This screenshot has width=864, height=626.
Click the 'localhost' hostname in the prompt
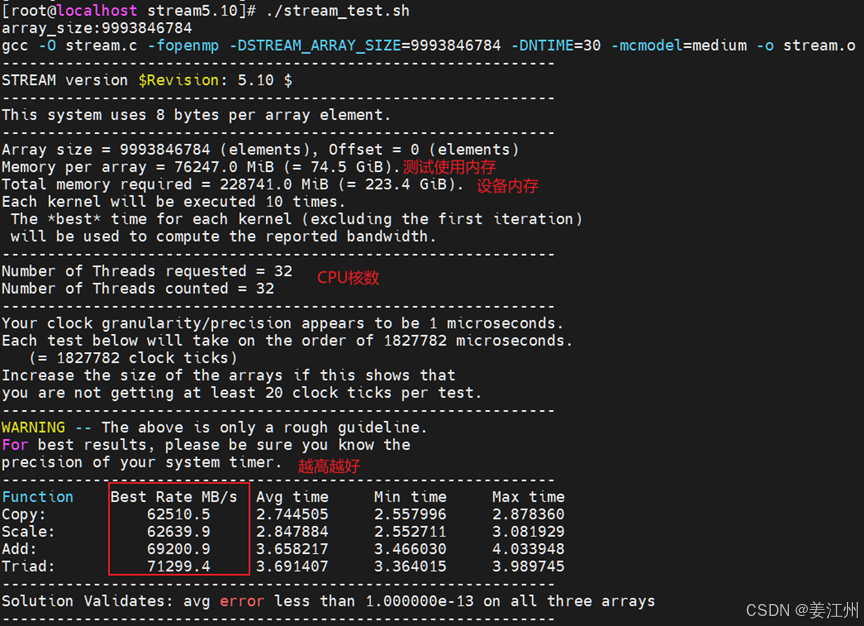(97, 11)
